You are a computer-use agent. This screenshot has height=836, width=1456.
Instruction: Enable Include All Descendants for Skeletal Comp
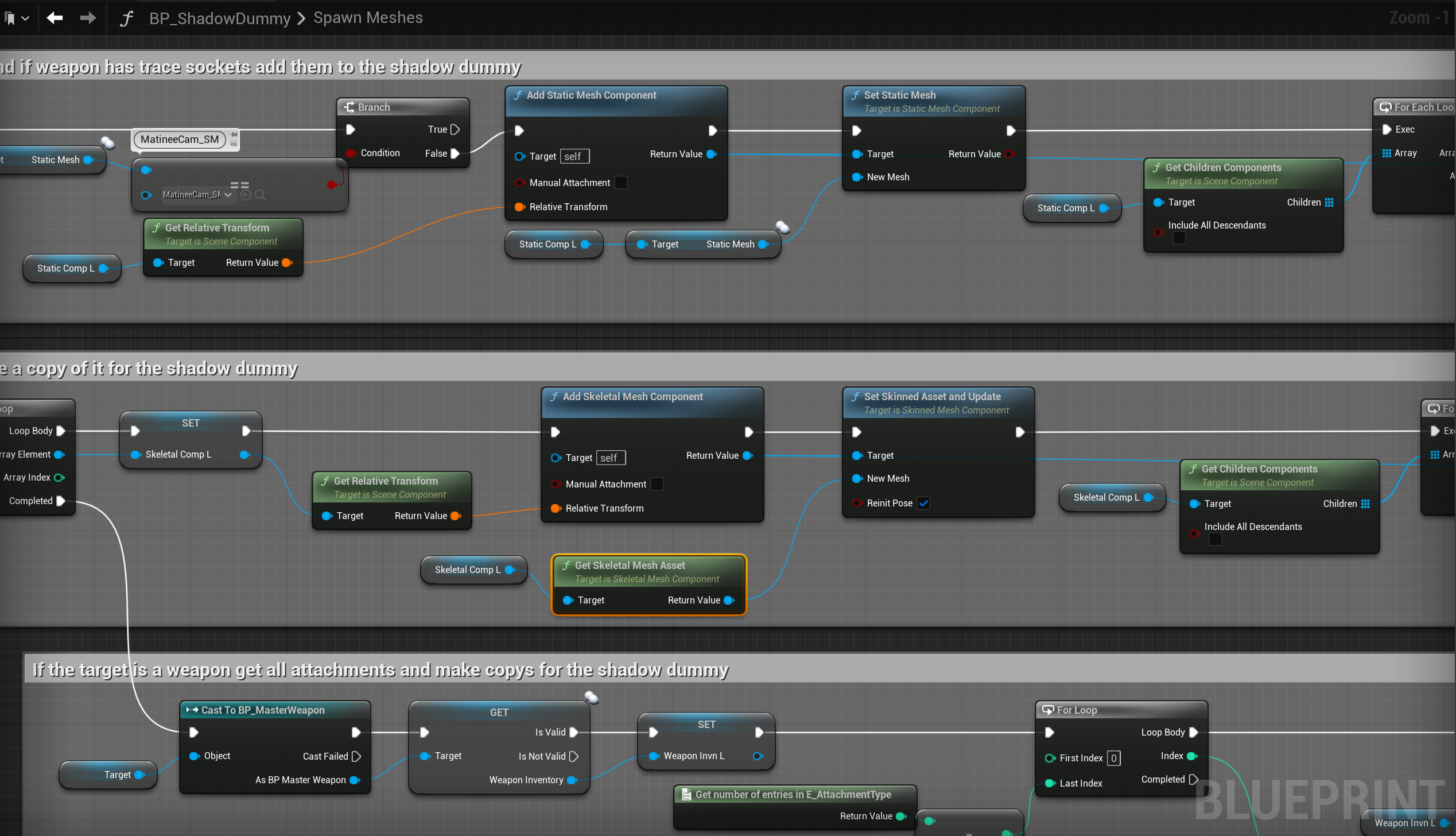click(x=1215, y=539)
